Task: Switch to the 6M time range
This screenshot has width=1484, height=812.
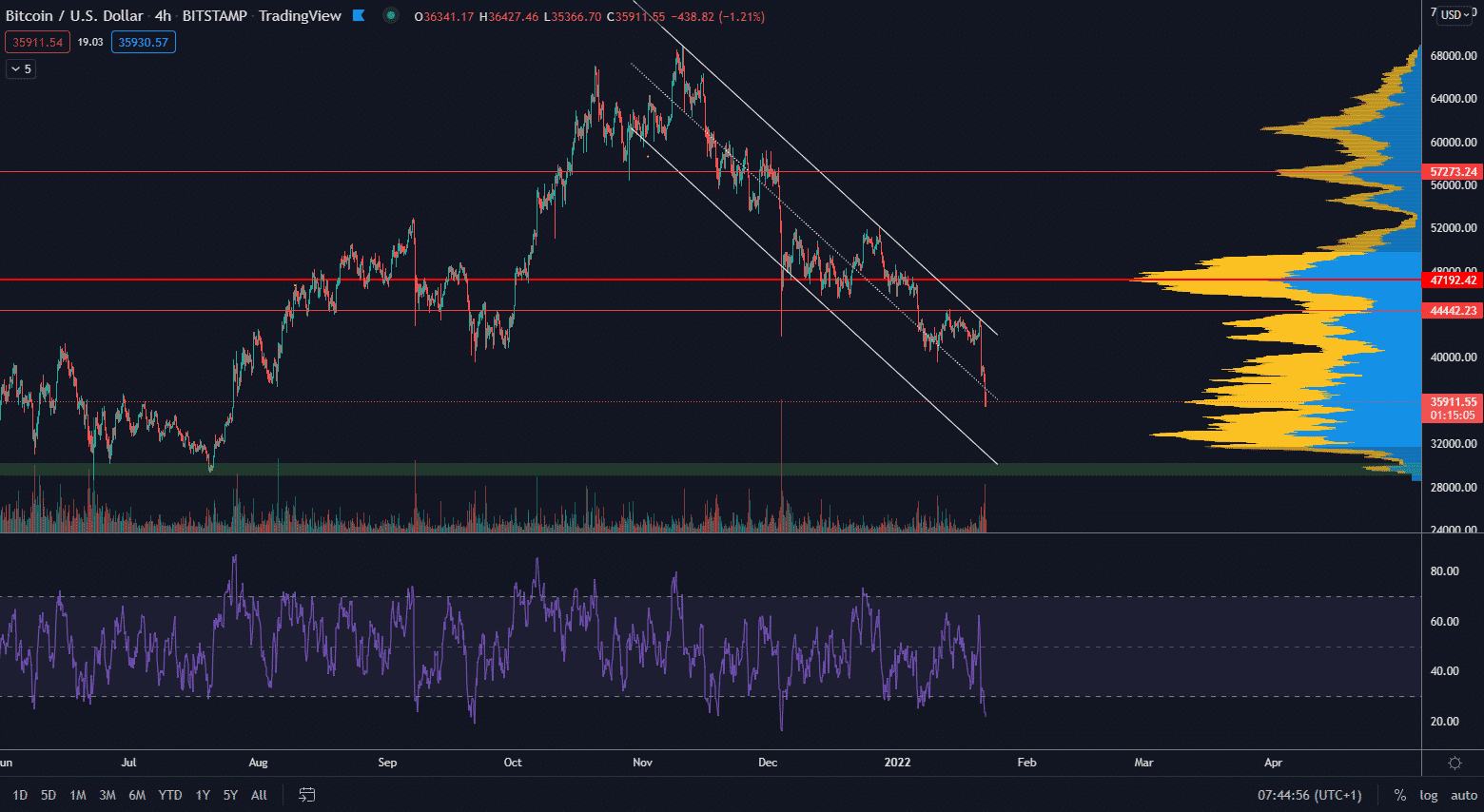Action: point(137,795)
